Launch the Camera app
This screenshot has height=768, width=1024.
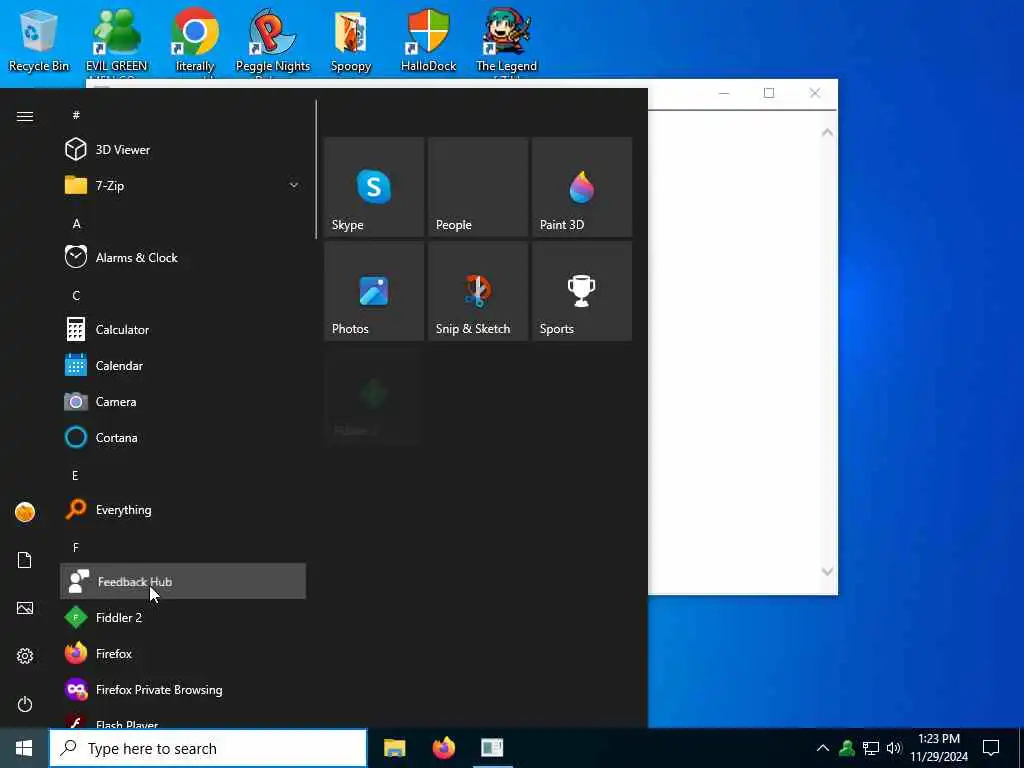pyautogui.click(x=183, y=401)
